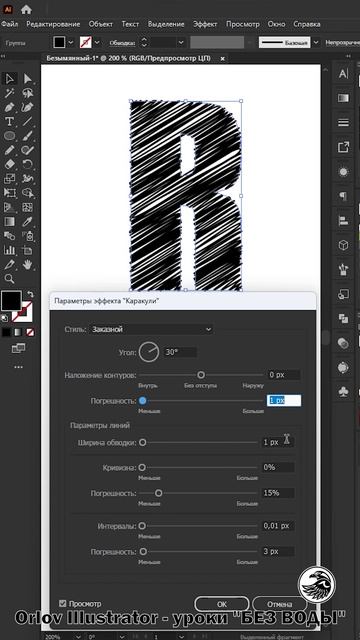Image resolution: width=360 pixels, height=640 pixels.
Task: Select the Zoom (magnifier) tool
Action: pyautogui.click(x=9, y=279)
